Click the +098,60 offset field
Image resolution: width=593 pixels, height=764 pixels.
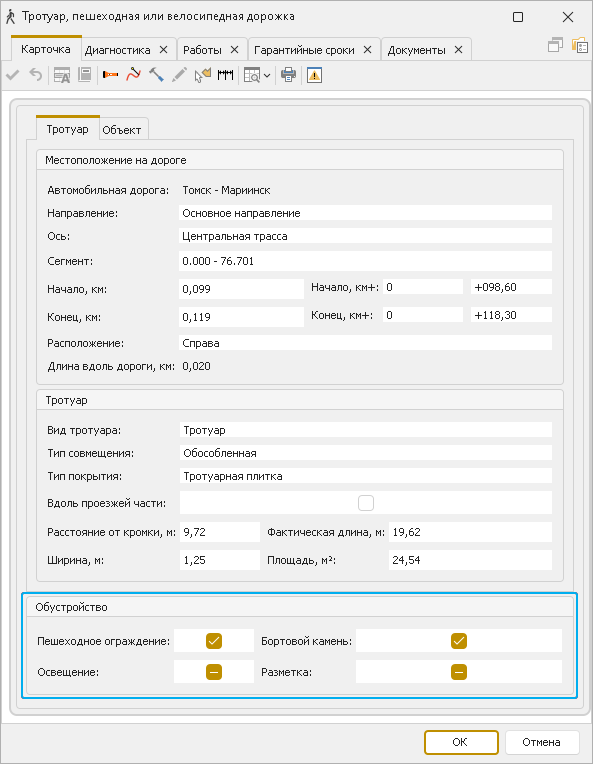click(x=512, y=287)
